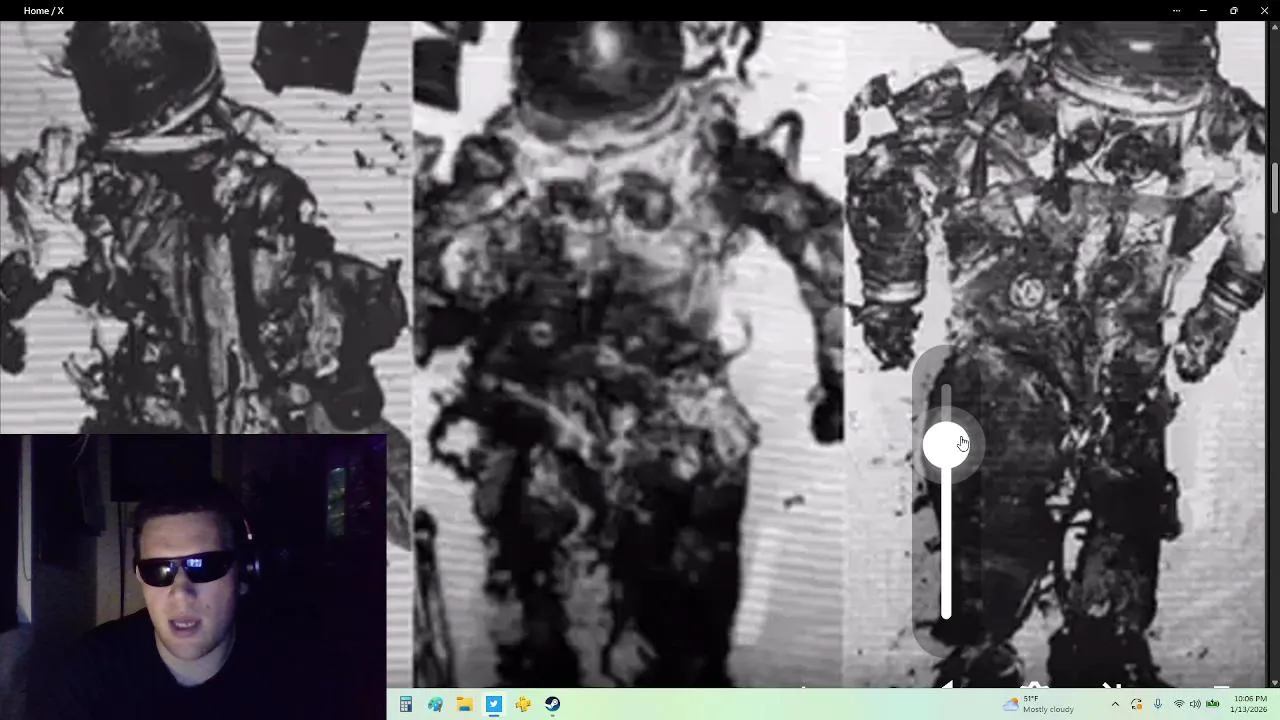The width and height of the screenshot is (1280, 720).
Task: Open File Explorer from the taskbar
Action: (x=464, y=704)
